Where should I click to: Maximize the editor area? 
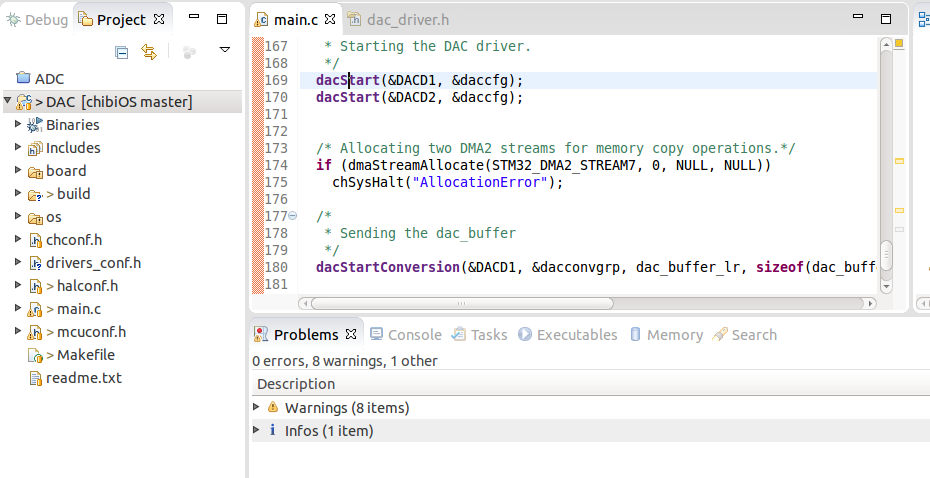tap(886, 19)
